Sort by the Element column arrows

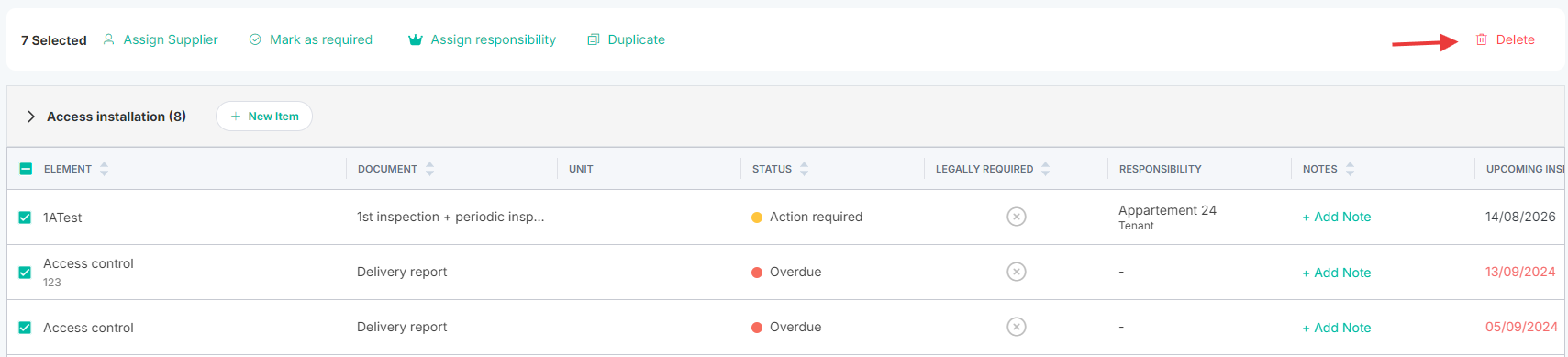pos(104,169)
